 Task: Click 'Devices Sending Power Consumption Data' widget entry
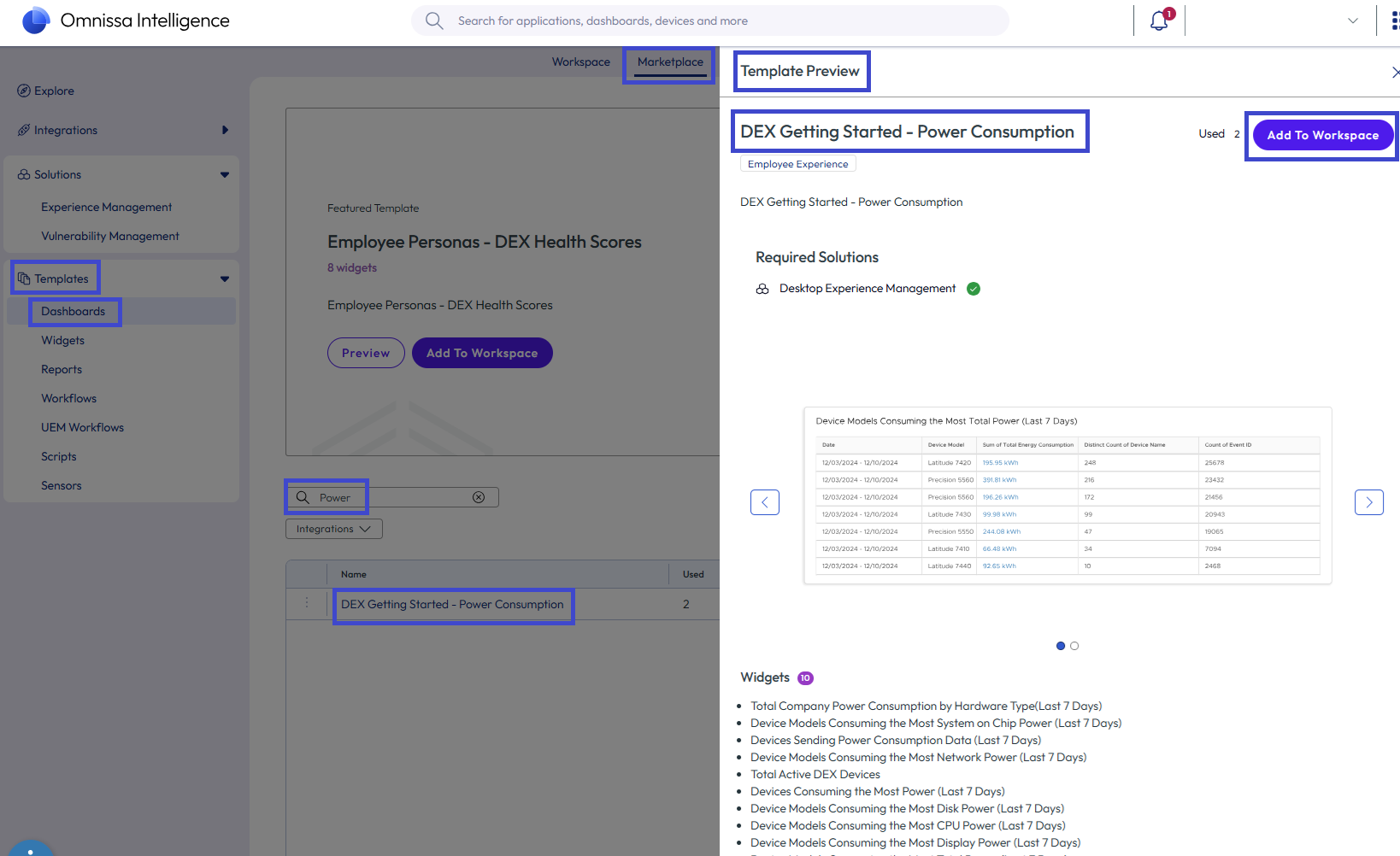coord(896,740)
